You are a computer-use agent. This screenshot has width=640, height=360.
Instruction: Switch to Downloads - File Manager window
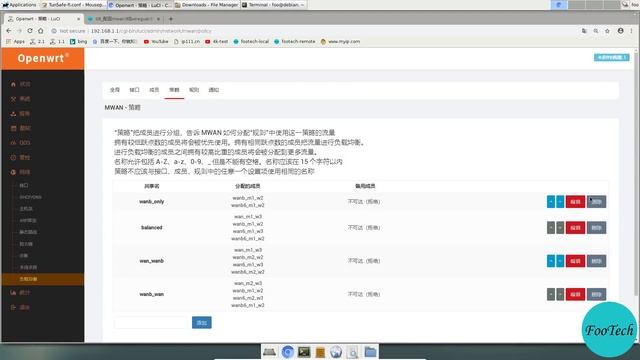[207, 5]
